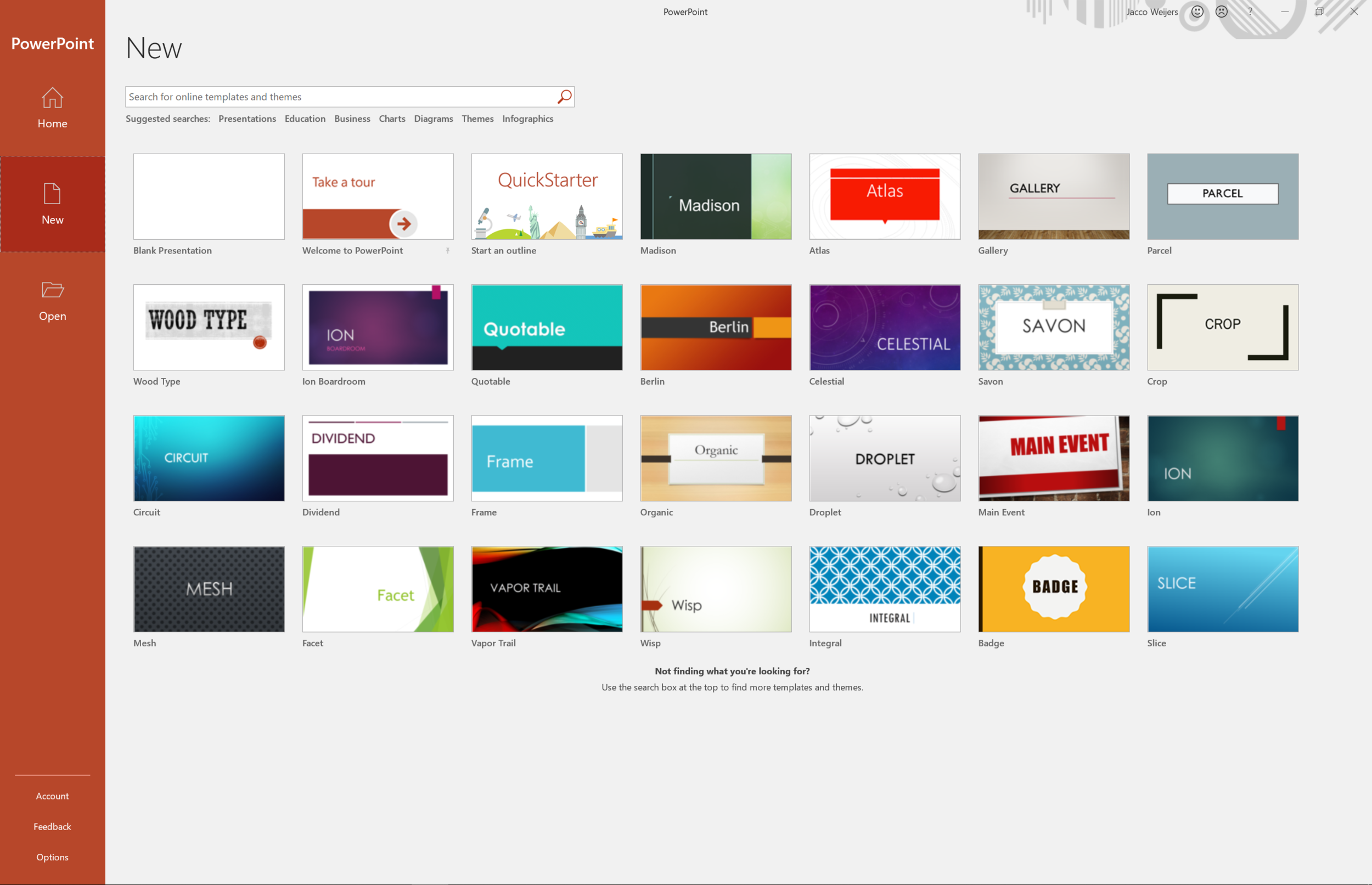The image size is (1372, 885).
Task: Choose the Facet theme
Action: (378, 590)
